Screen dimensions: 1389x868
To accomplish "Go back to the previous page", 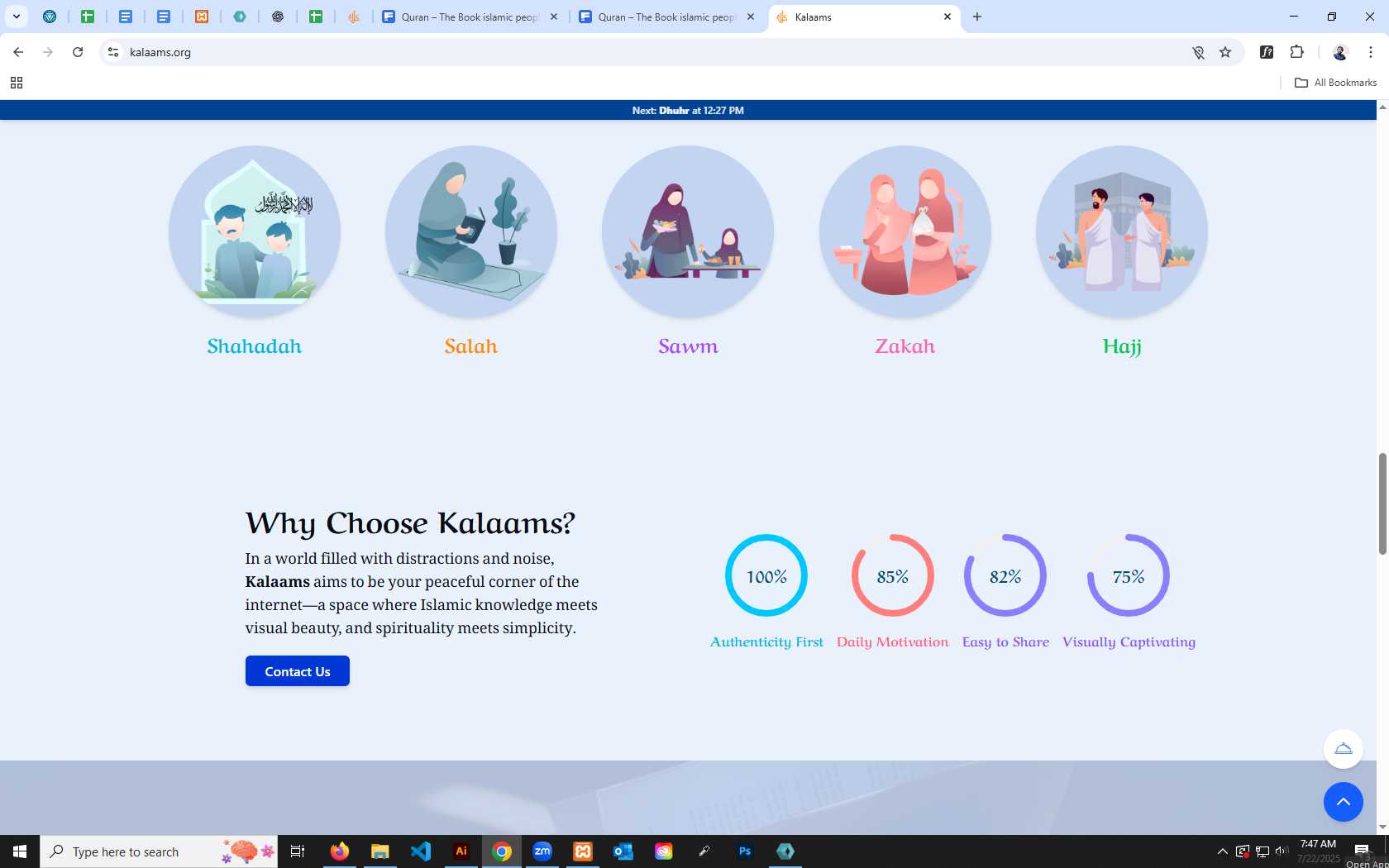I will [18, 52].
